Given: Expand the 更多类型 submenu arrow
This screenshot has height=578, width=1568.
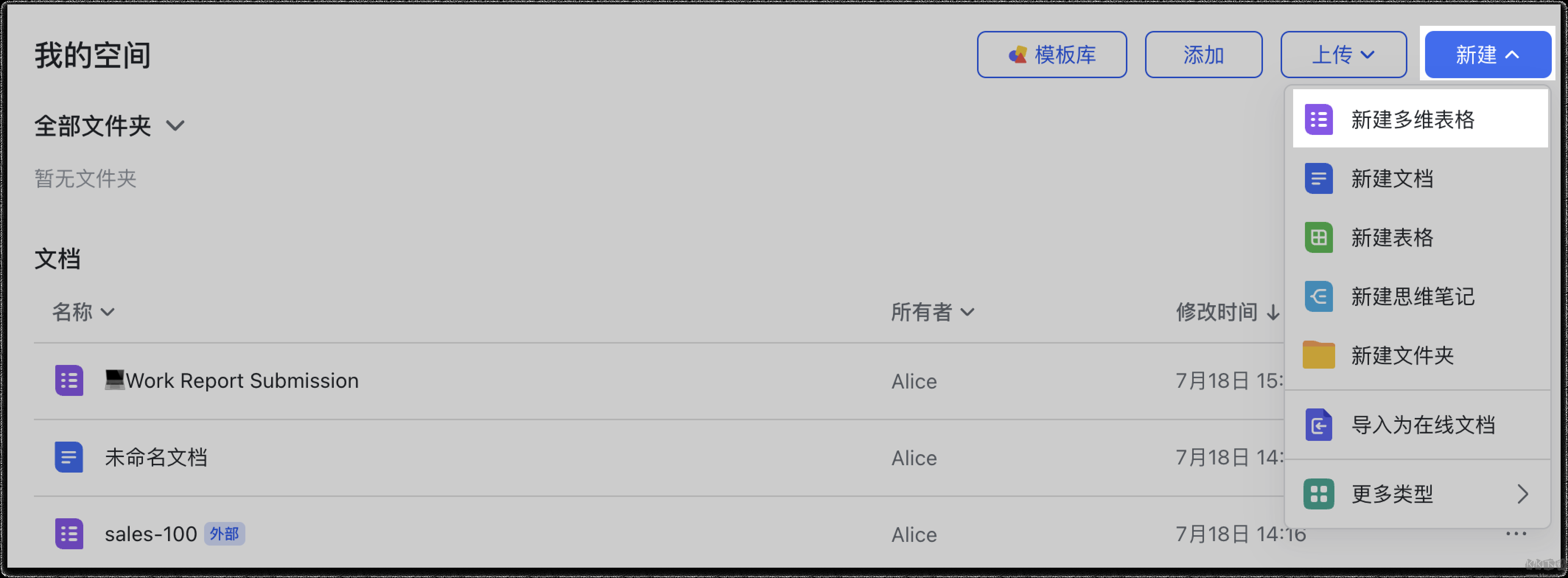Looking at the screenshot, I should click(1522, 493).
